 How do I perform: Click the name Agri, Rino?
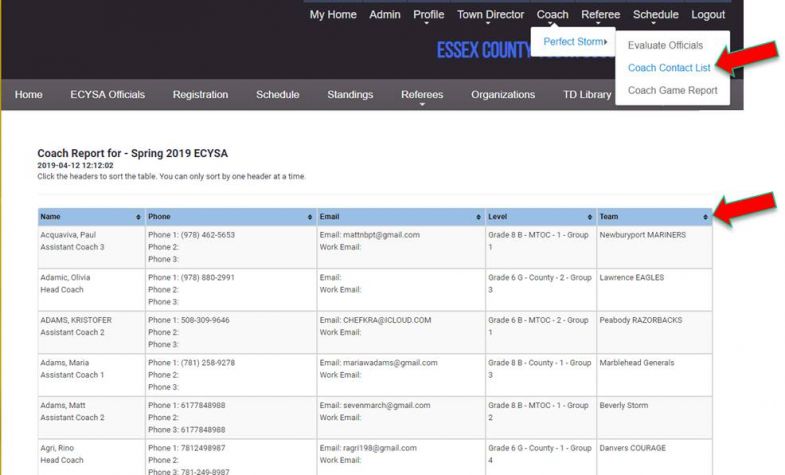pyautogui.click(x=57, y=448)
